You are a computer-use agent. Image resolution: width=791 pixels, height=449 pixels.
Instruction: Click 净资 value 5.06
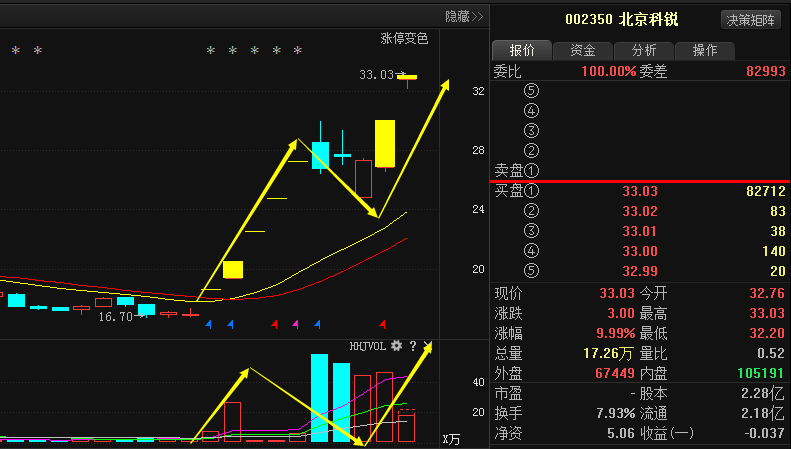621,433
